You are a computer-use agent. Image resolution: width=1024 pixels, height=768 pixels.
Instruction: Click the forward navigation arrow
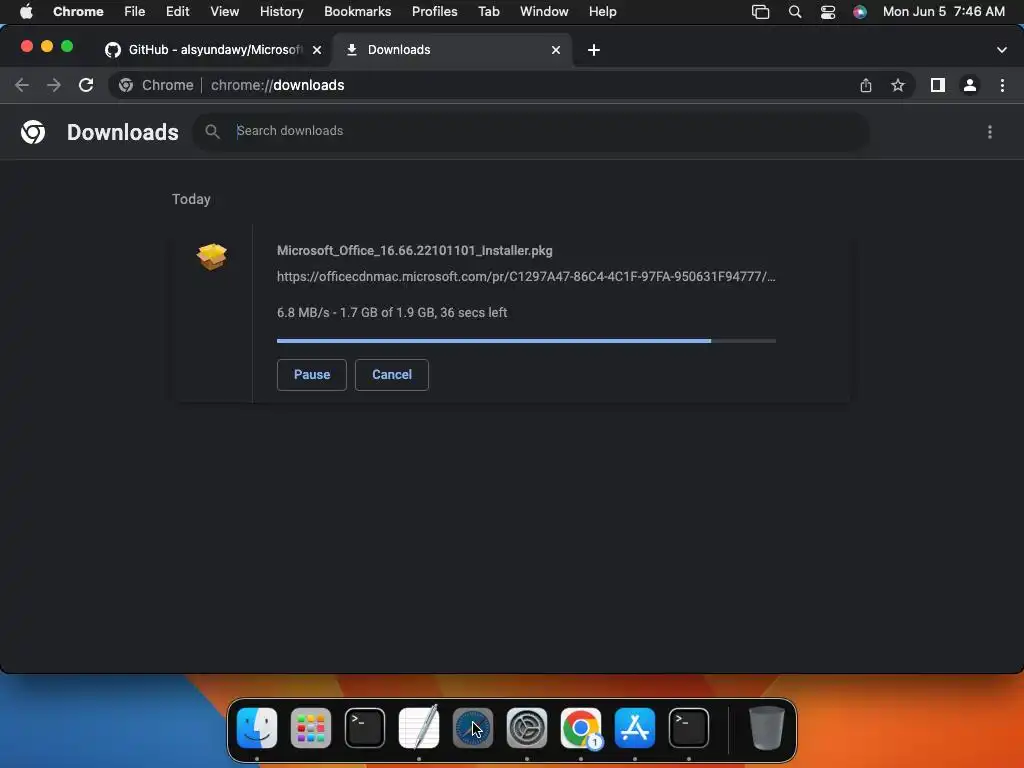coord(54,85)
